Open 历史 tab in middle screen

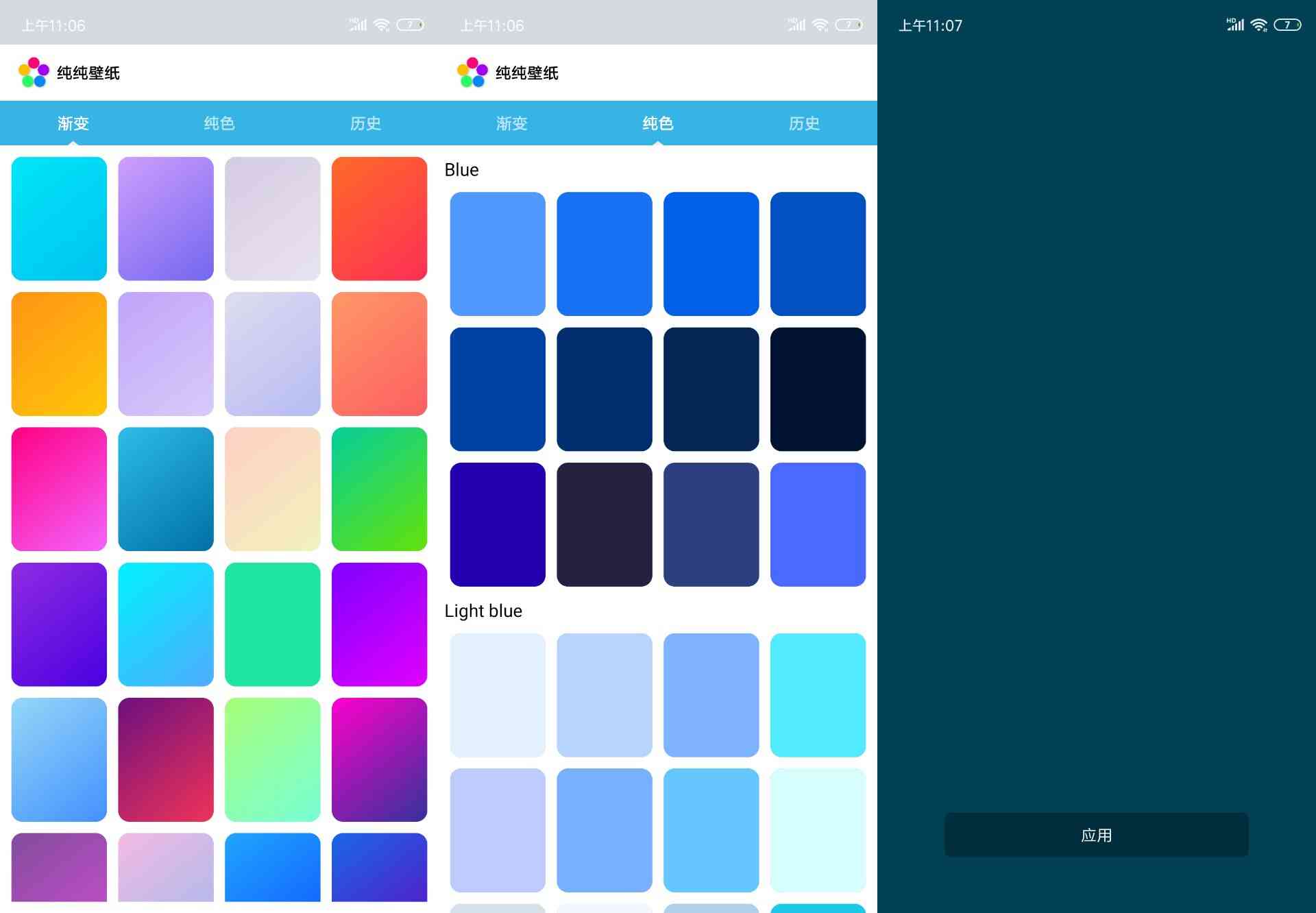point(804,123)
